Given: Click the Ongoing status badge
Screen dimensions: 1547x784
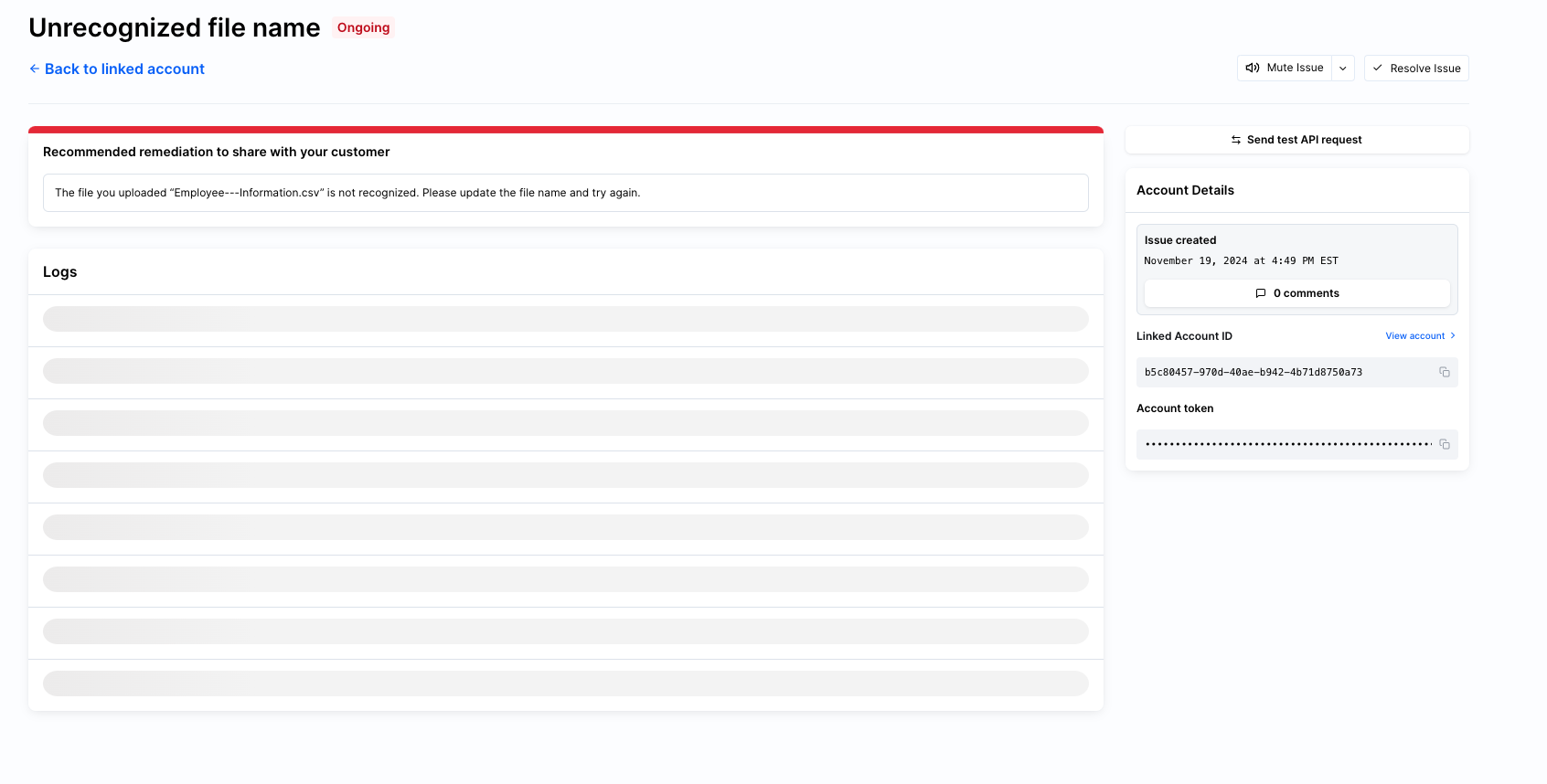Looking at the screenshot, I should point(363,27).
